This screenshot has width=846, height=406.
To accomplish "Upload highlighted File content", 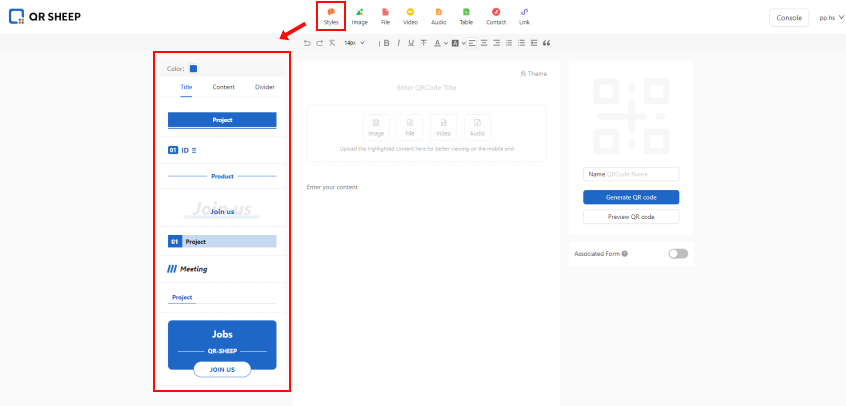I will click(410, 127).
